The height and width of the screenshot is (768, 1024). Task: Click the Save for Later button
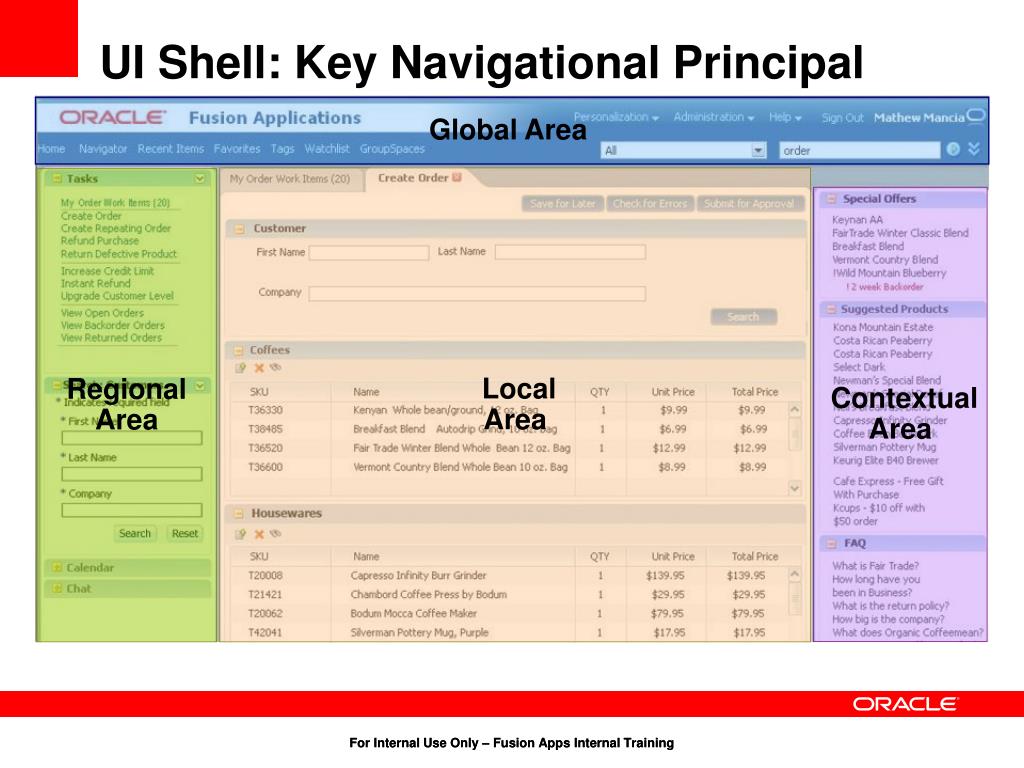[562, 204]
